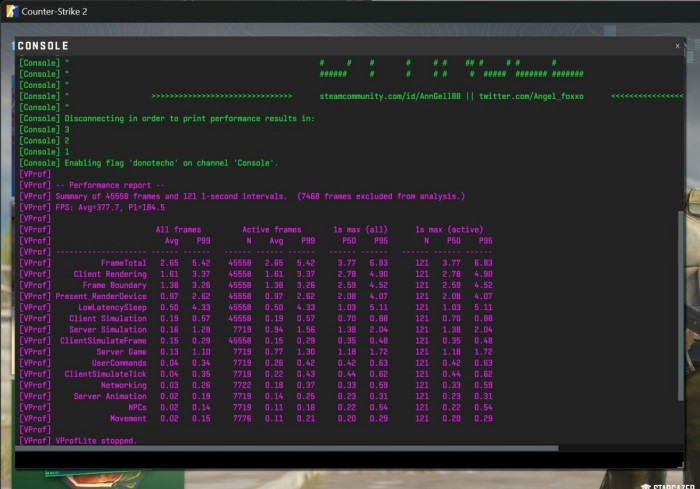Image resolution: width=700 pixels, height=489 pixels.
Task: Click the Client Rendering row label
Action: [x=110, y=274]
